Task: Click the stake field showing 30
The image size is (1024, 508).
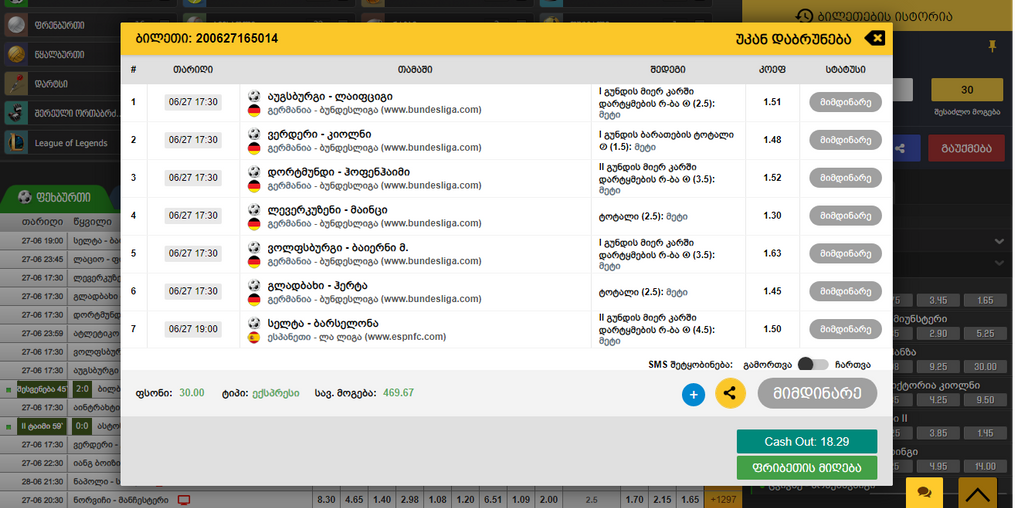Action: click(x=967, y=90)
